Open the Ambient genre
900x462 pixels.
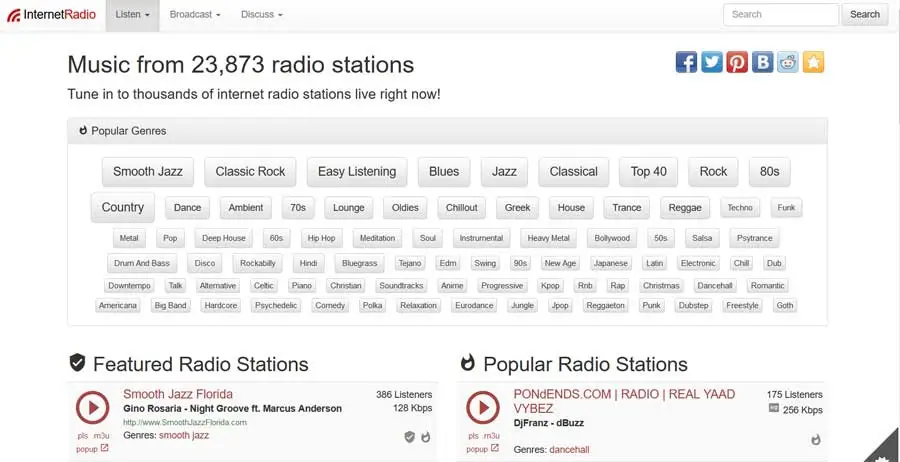point(246,208)
